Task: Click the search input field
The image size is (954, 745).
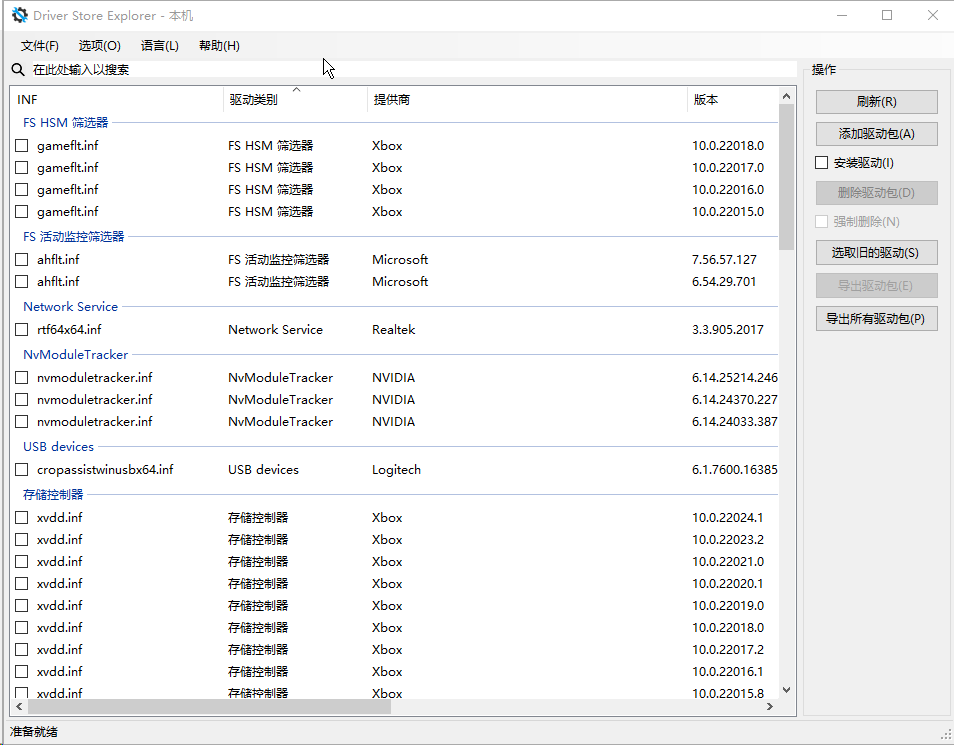Action: pyautogui.click(x=400, y=70)
